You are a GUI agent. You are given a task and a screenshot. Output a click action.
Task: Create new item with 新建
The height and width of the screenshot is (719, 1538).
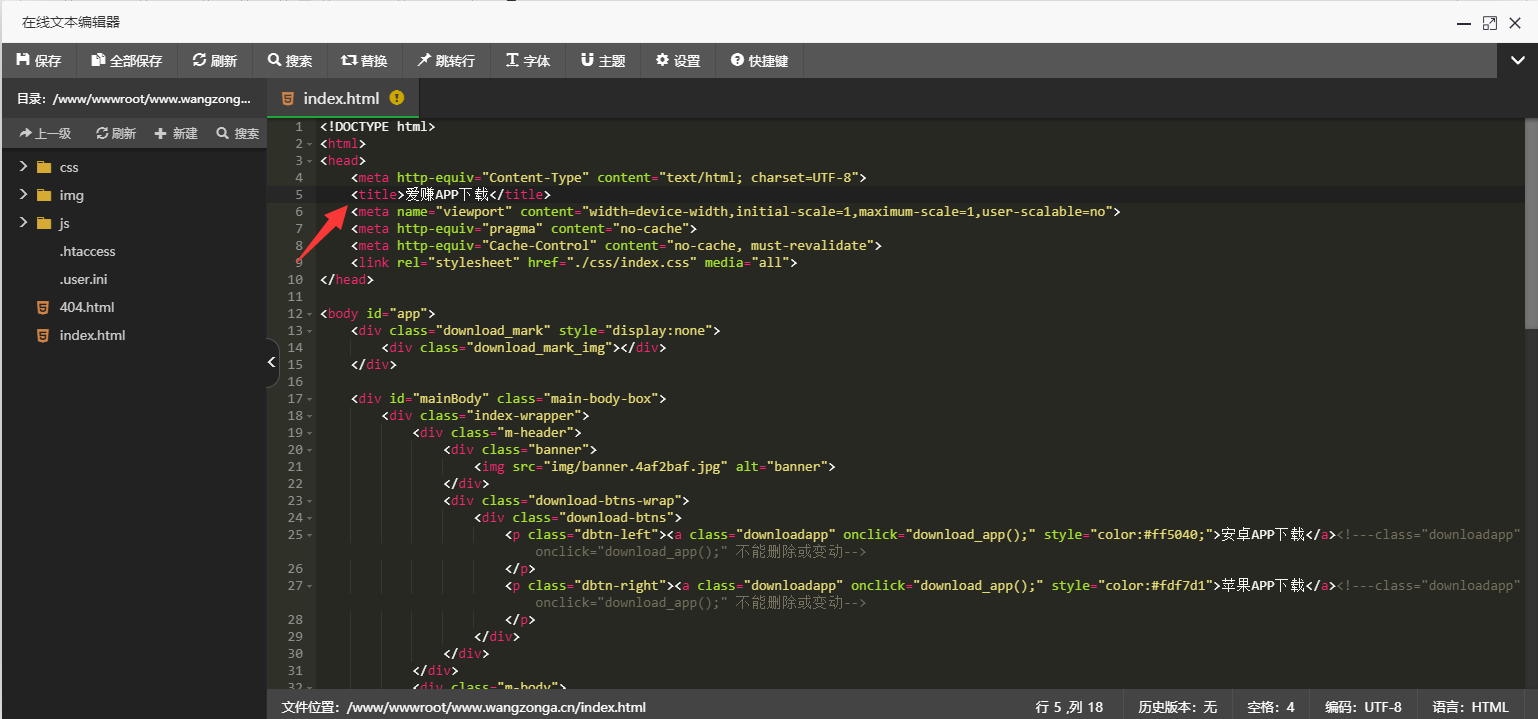coord(176,133)
